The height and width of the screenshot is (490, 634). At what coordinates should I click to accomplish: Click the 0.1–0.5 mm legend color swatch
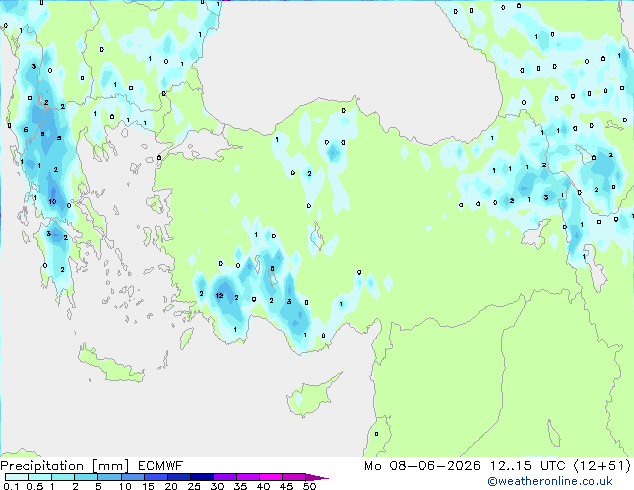[x=17, y=477]
